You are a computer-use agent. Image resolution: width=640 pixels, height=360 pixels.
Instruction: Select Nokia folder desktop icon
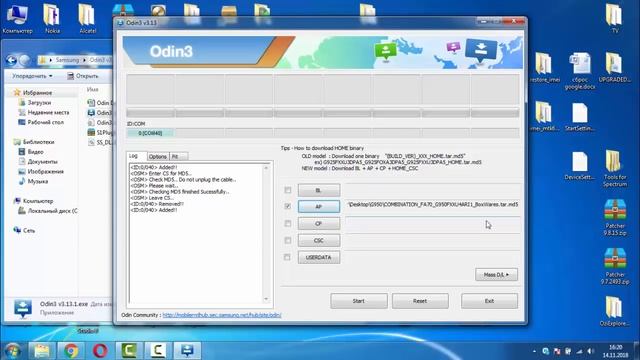[x=52, y=19]
